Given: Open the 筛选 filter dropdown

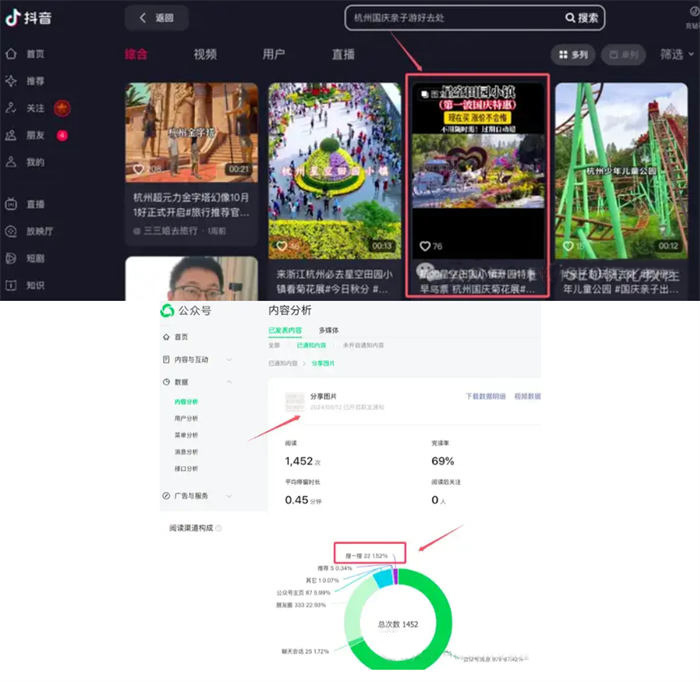Looking at the screenshot, I should point(675,54).
